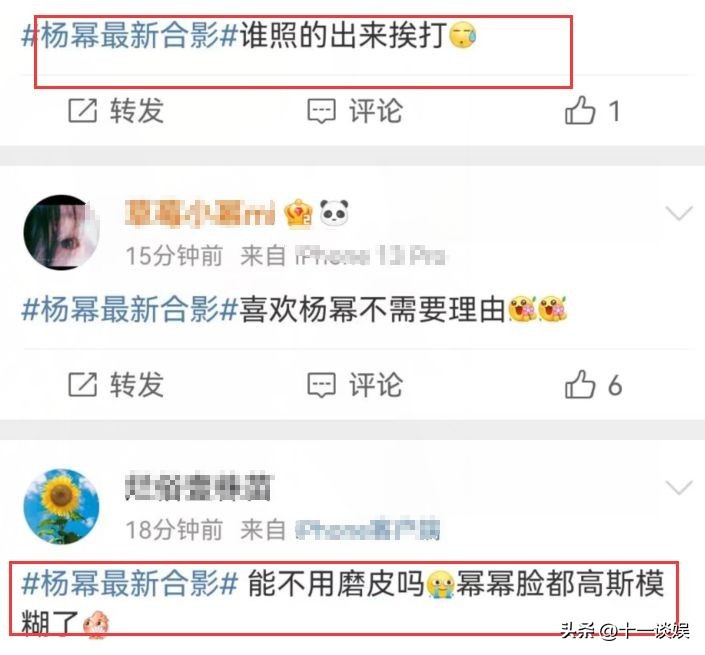The width and height of the screenshot is (705, 655).
Task: Like the post showing 6 likes
Action: [580, 384]
